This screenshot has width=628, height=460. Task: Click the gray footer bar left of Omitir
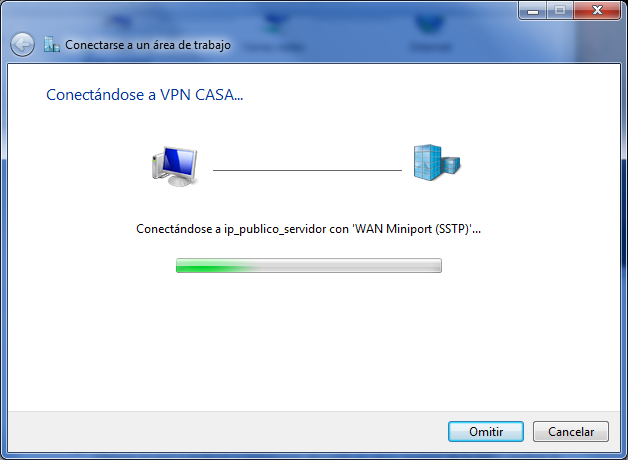coord(226,432)
